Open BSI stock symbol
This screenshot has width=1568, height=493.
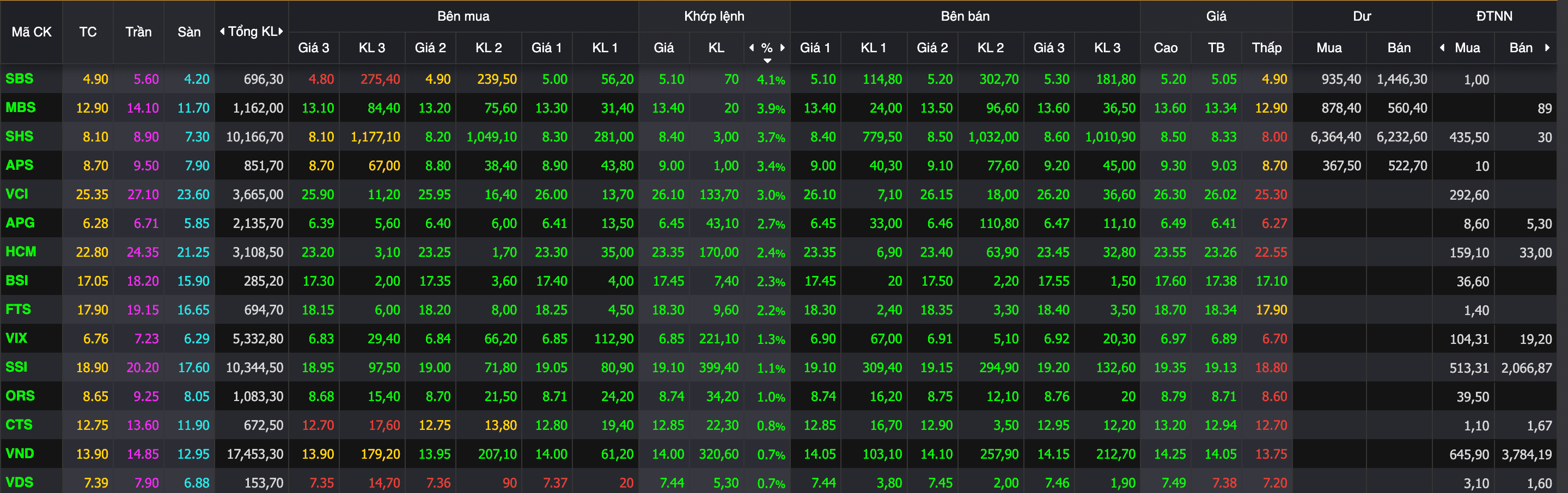17,280
